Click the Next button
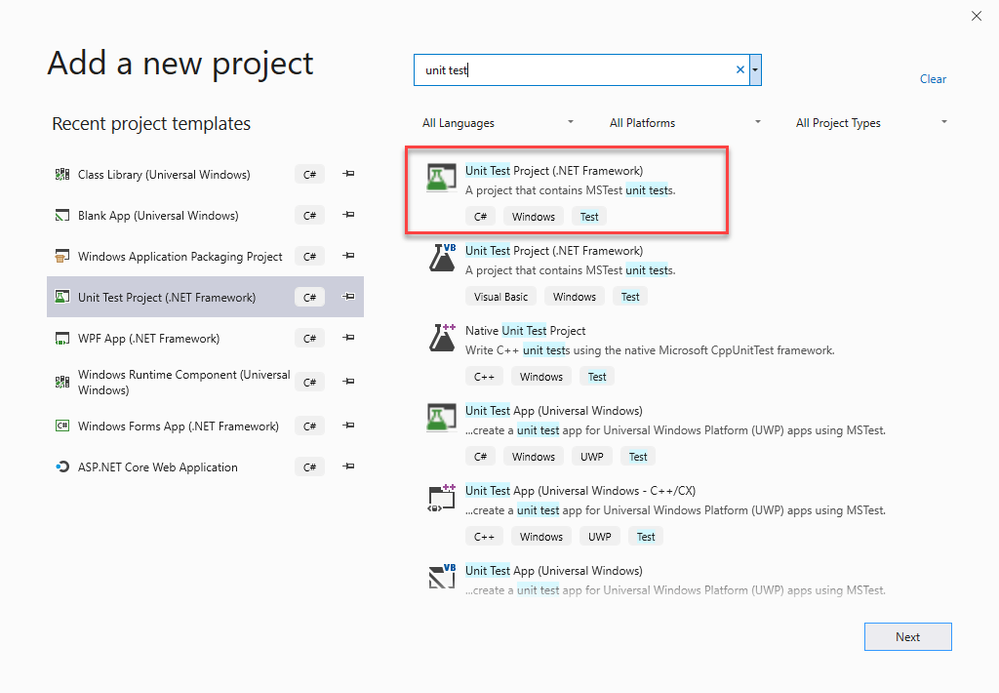Screen dimensions: 999x693 click(x=908, y=637)
